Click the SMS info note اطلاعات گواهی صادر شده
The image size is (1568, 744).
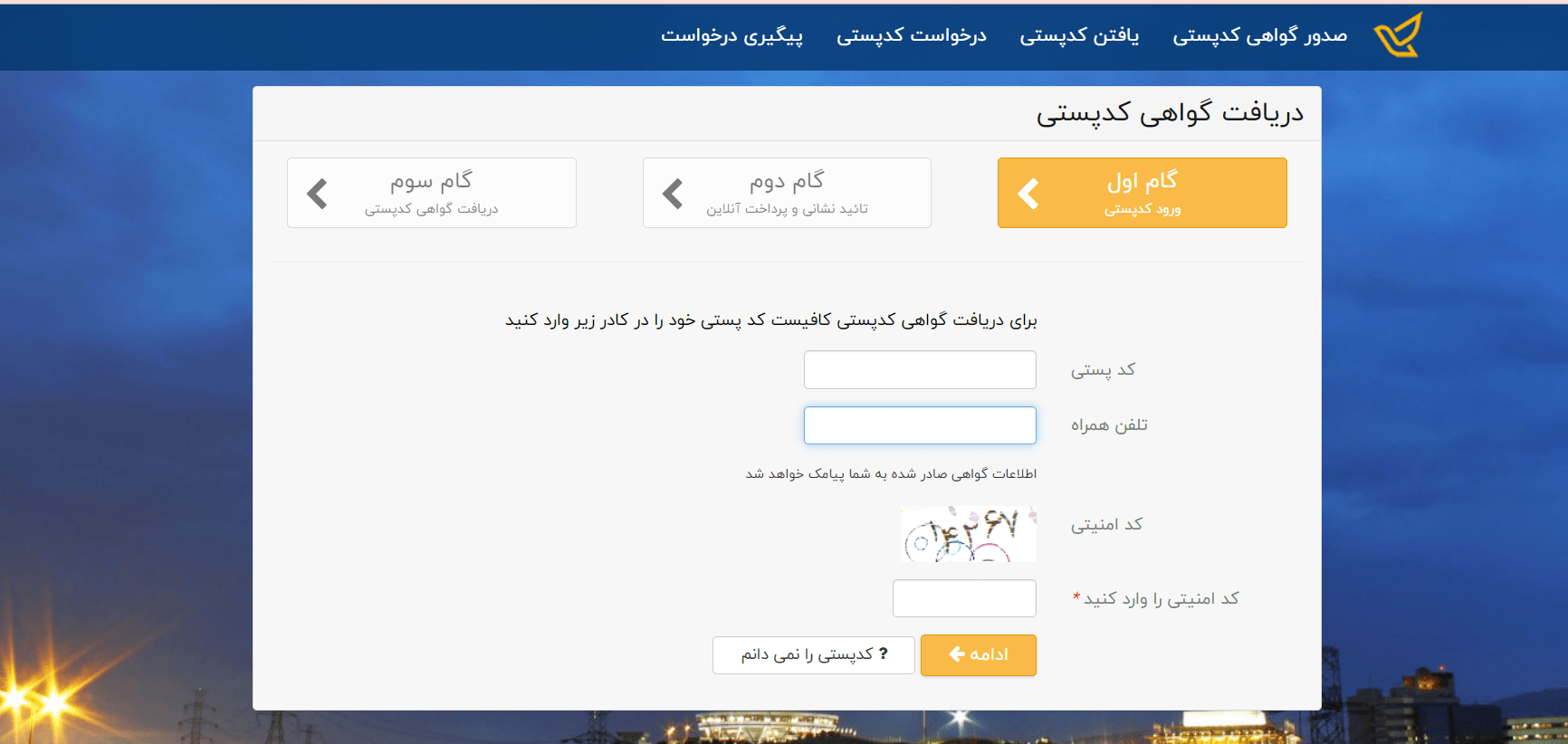891,473
